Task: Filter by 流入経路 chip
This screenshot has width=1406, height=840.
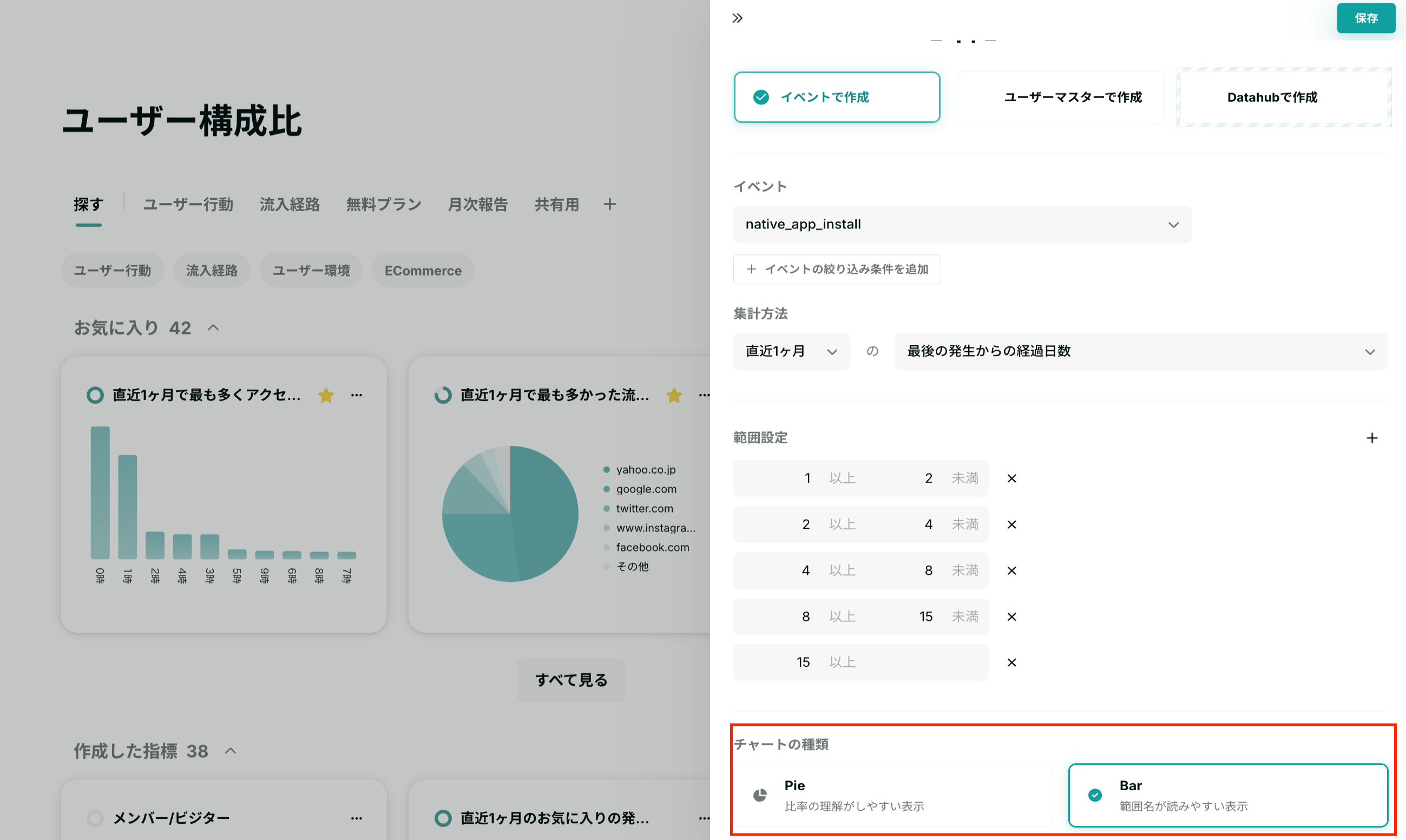Action: coord(212,271)
